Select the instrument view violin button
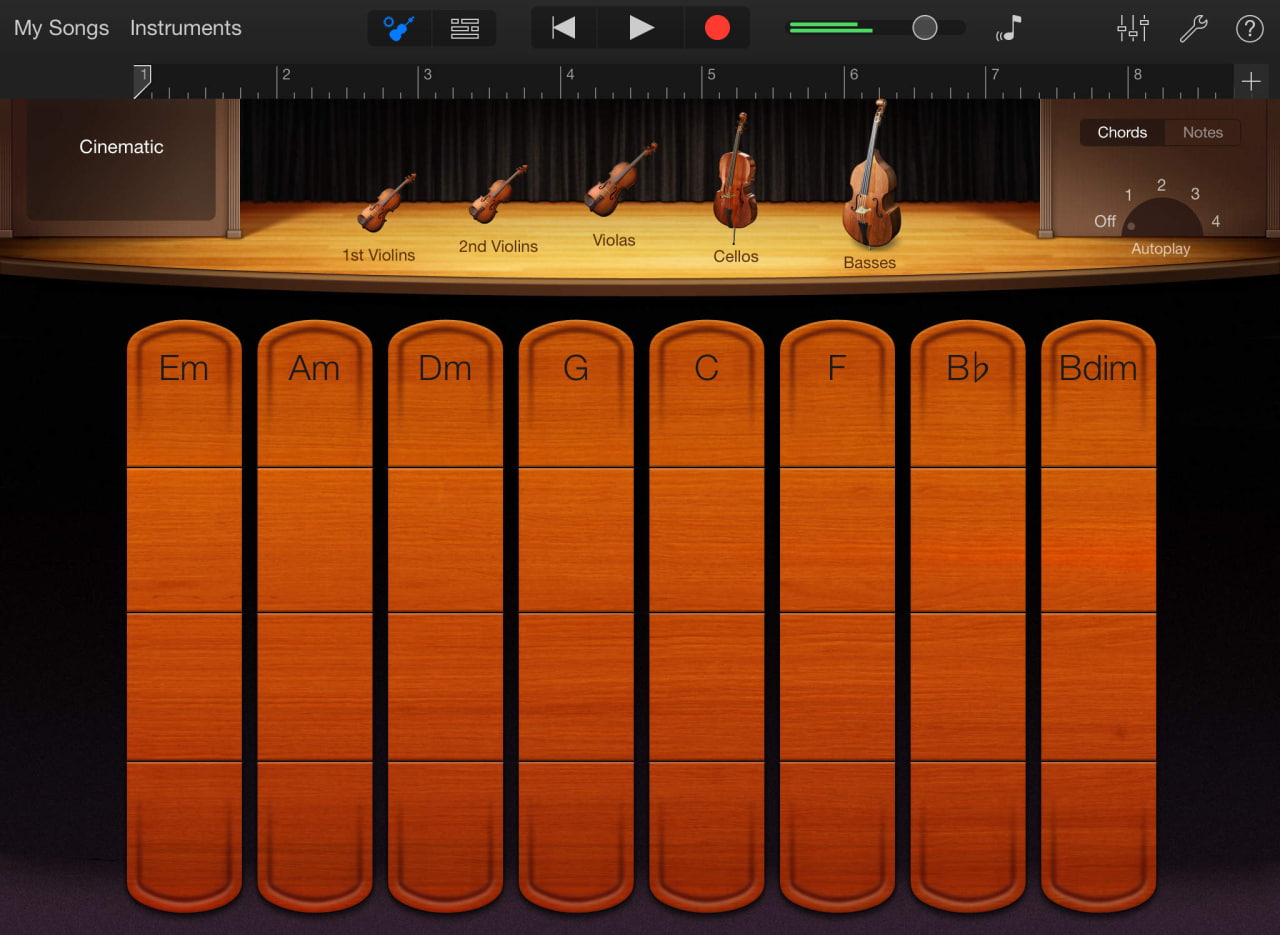 (x=400, y=28)
